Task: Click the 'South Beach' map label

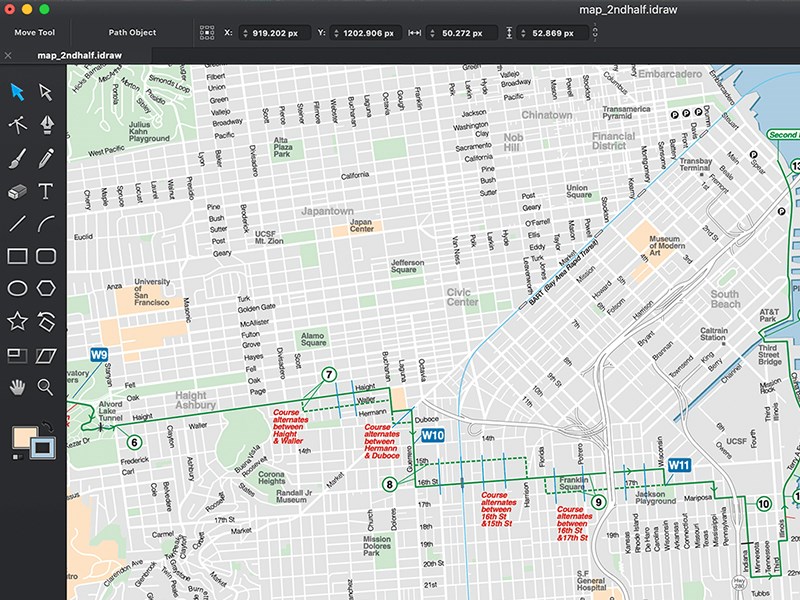Action: pos(725,299)
